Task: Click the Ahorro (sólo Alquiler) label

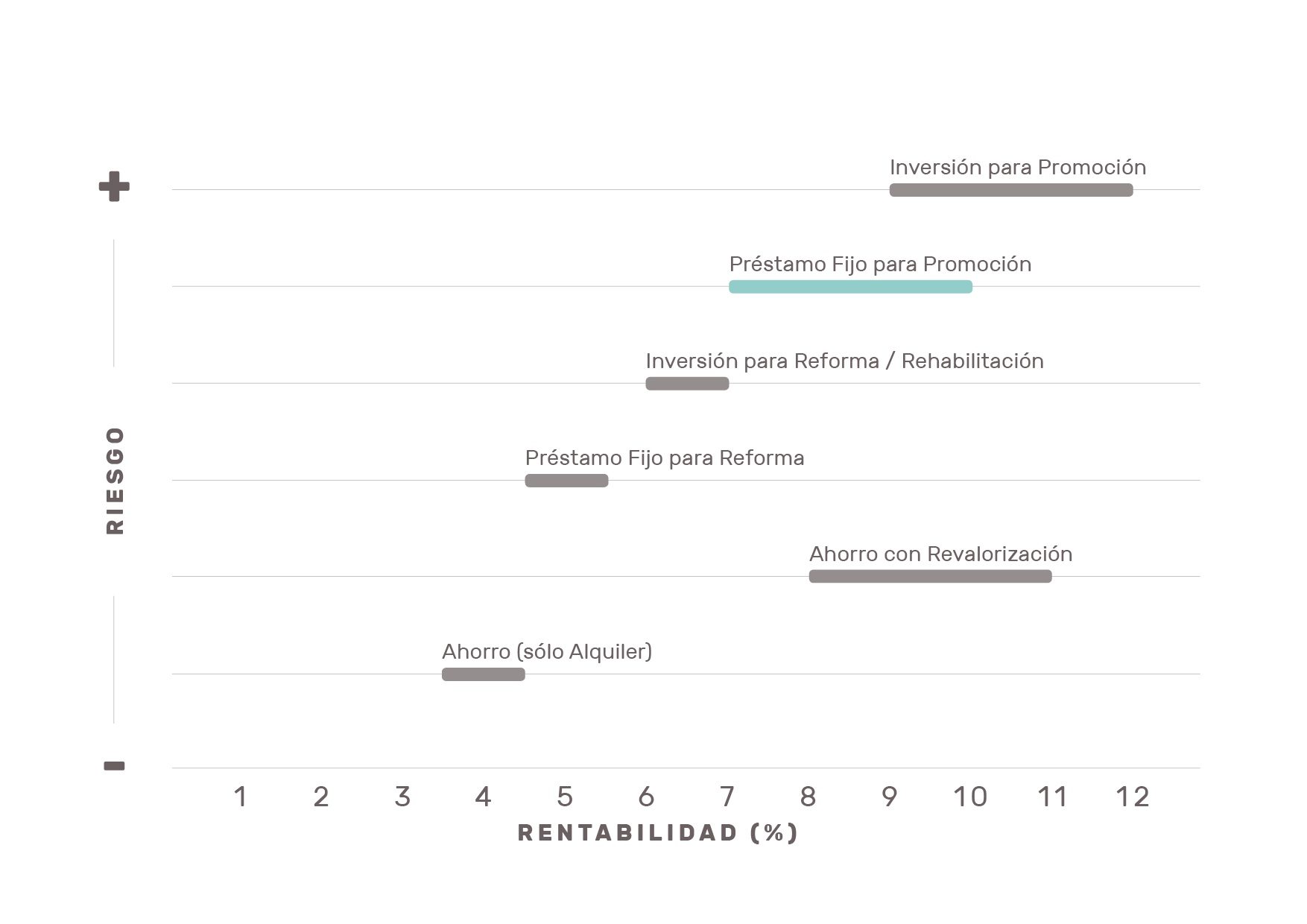Action: (x=547, y=652)
